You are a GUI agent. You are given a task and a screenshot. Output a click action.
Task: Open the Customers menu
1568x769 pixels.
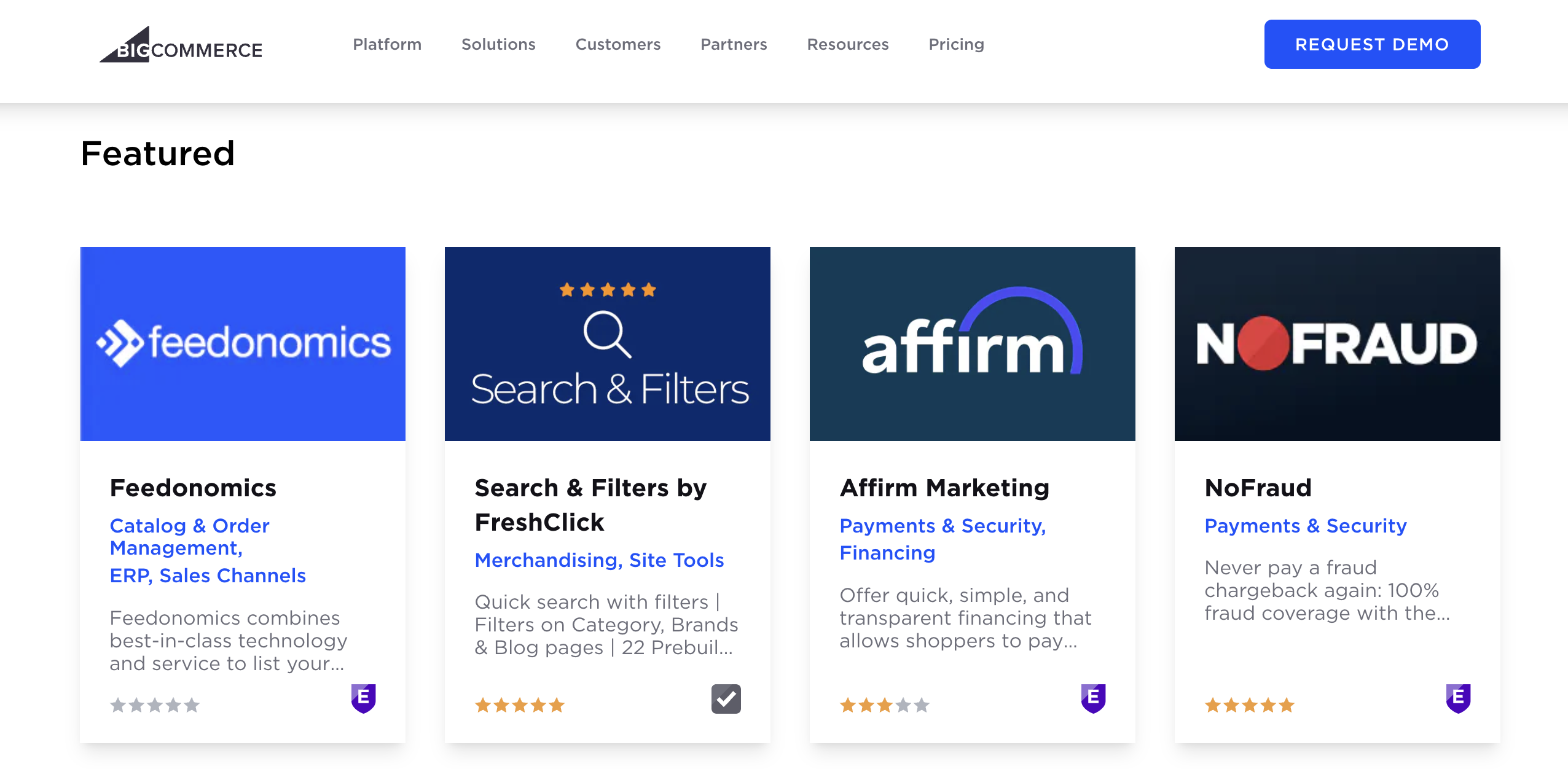pyautogui.click(x=618, y=44)
